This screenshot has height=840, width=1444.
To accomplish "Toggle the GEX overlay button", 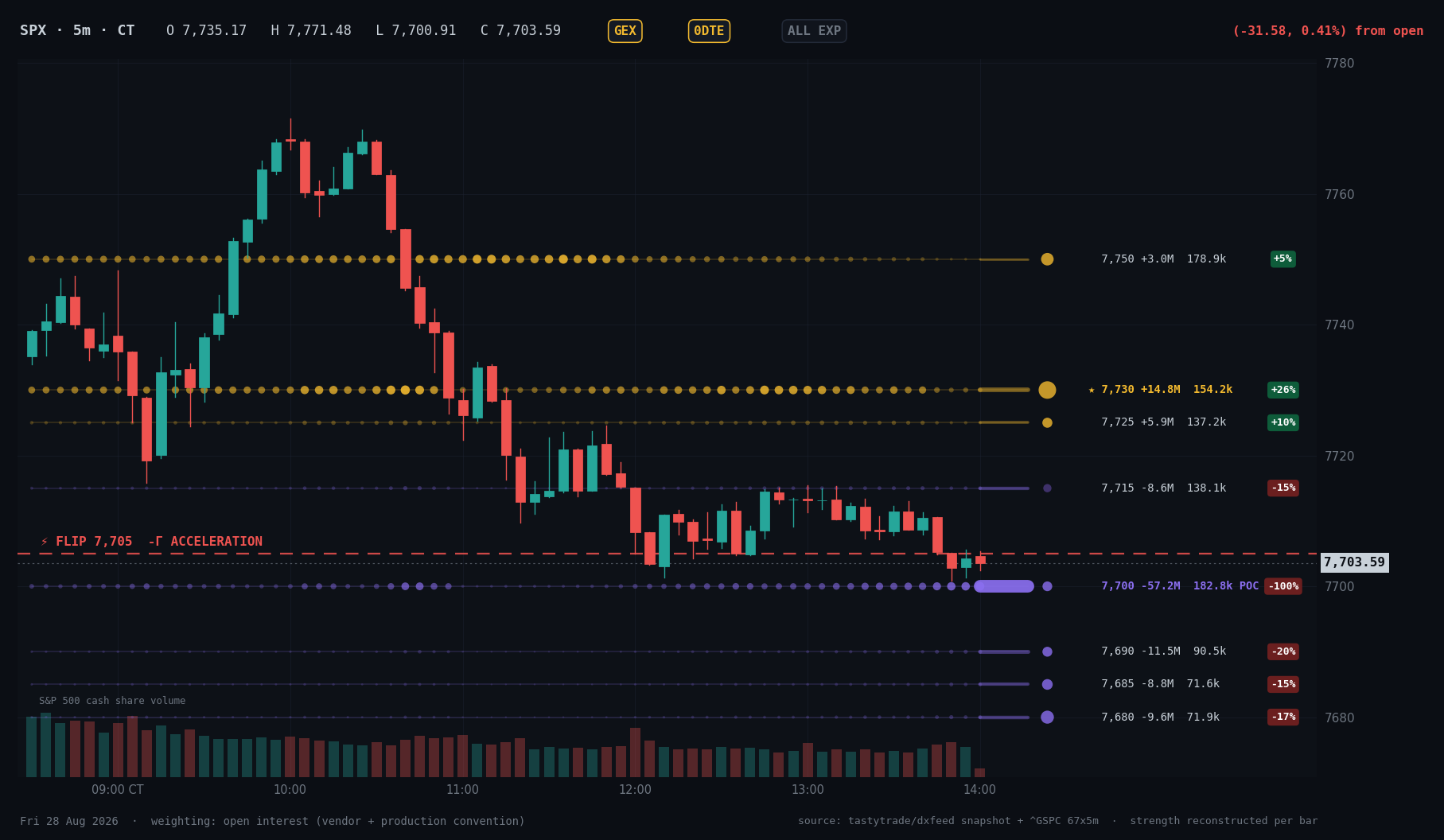I will pos(625,31).
